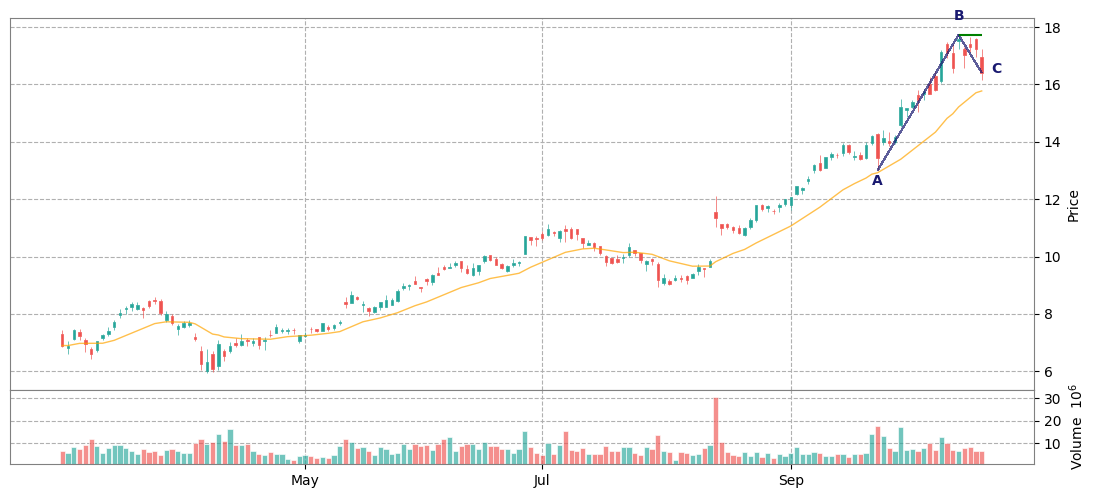Click the green horizontal line at B
This screenshot has height=500, width=1100.
970,35
